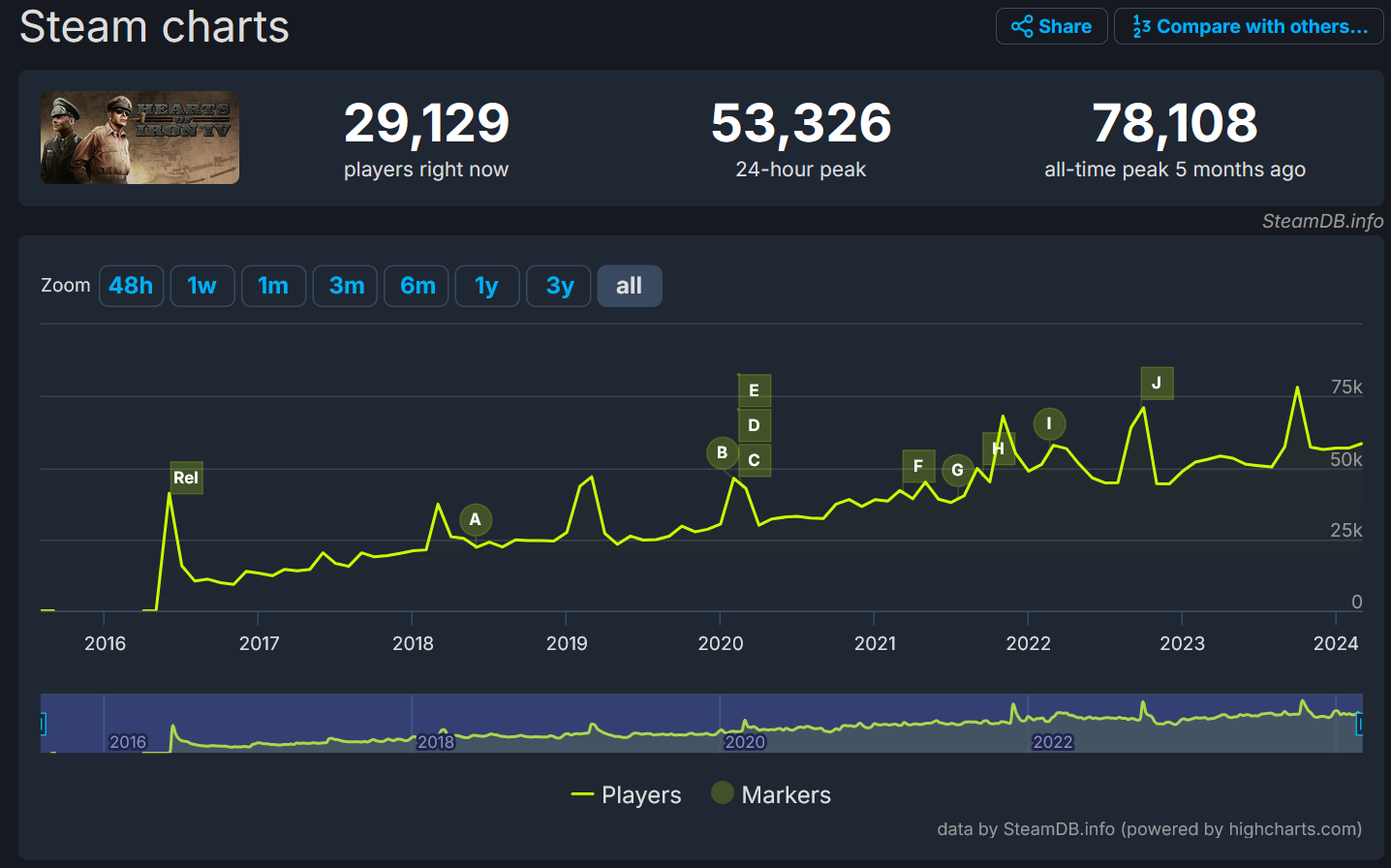Set zoom to 1w
1391x868 pixels.
click(x=202, y=286)
